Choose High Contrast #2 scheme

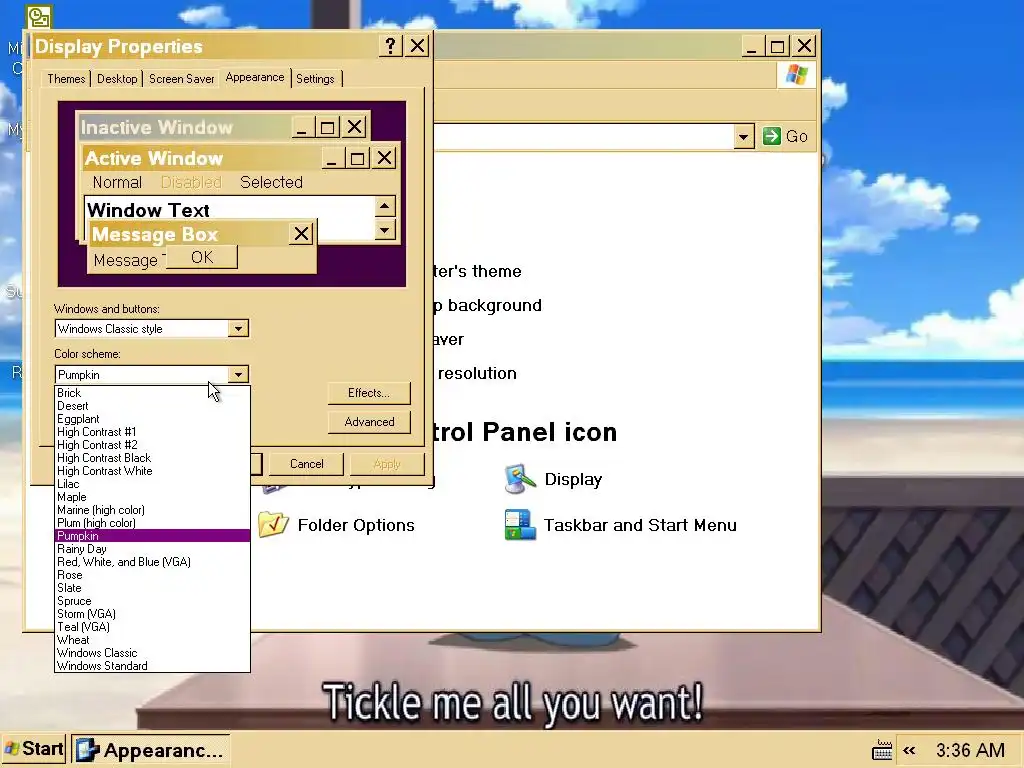pos(152,445)
